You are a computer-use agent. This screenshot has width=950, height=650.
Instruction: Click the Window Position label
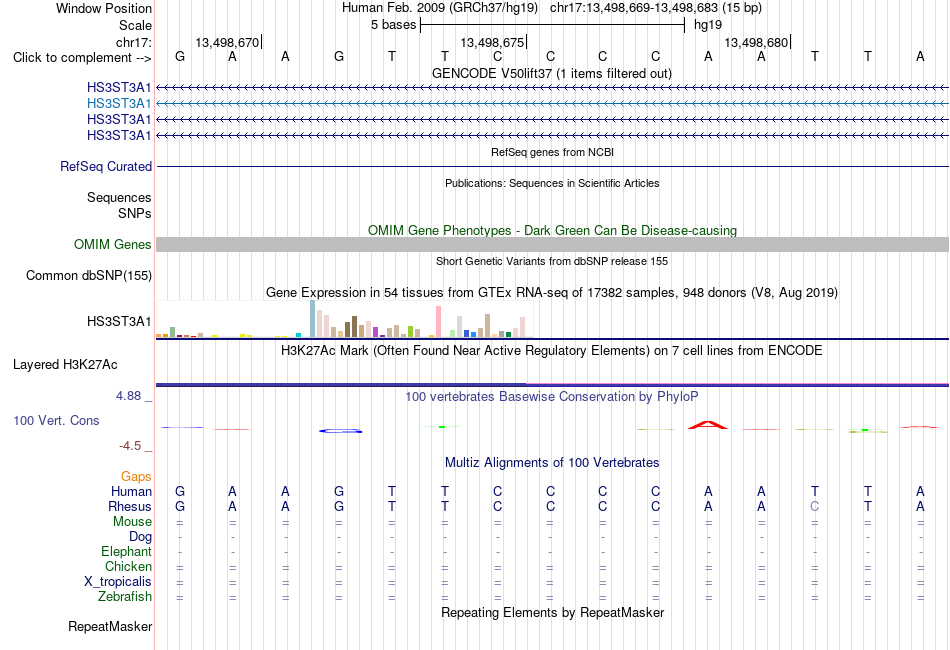click(x=104, y=8)
